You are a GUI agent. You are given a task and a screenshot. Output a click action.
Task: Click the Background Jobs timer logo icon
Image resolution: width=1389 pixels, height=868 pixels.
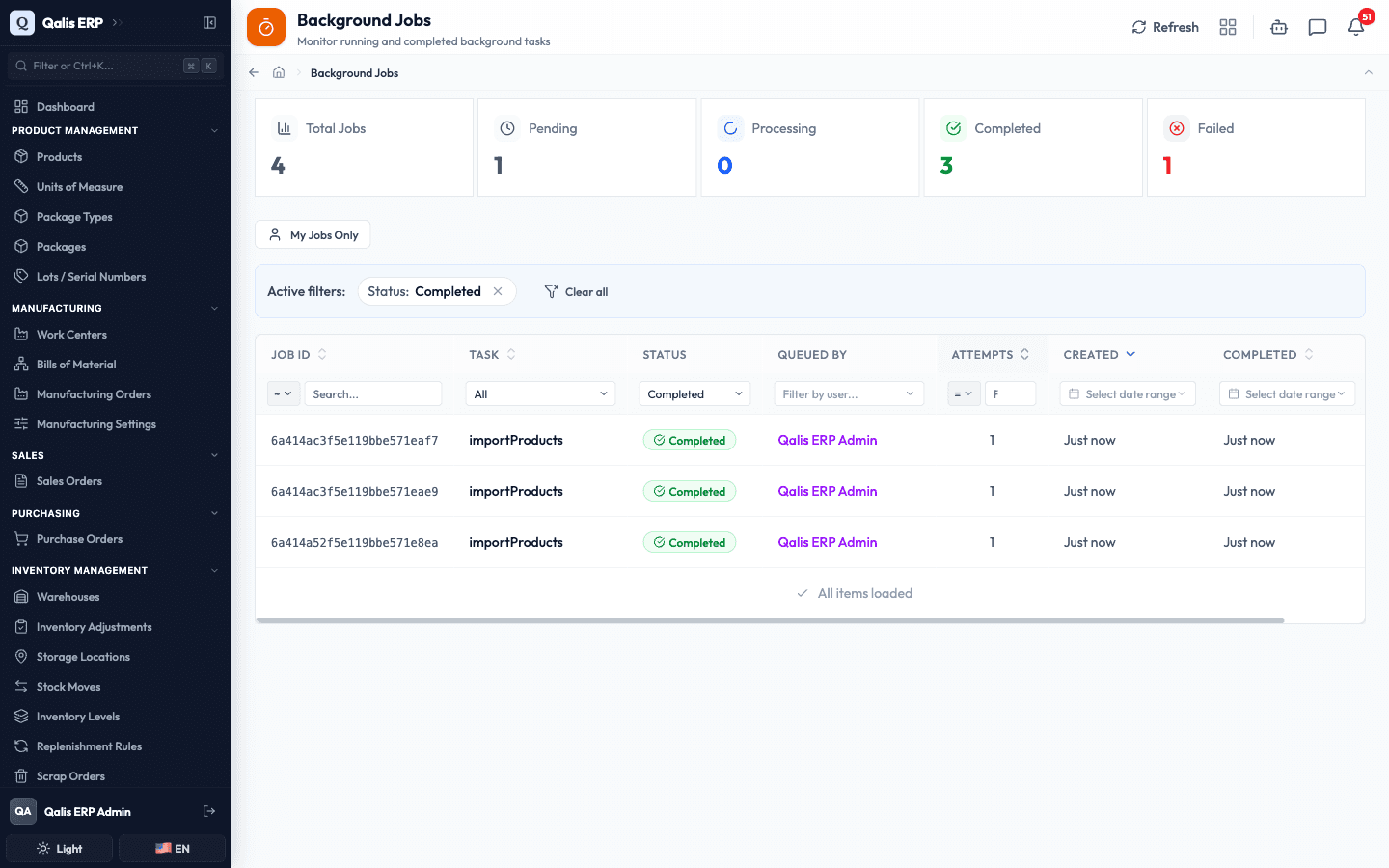(266, 27)
